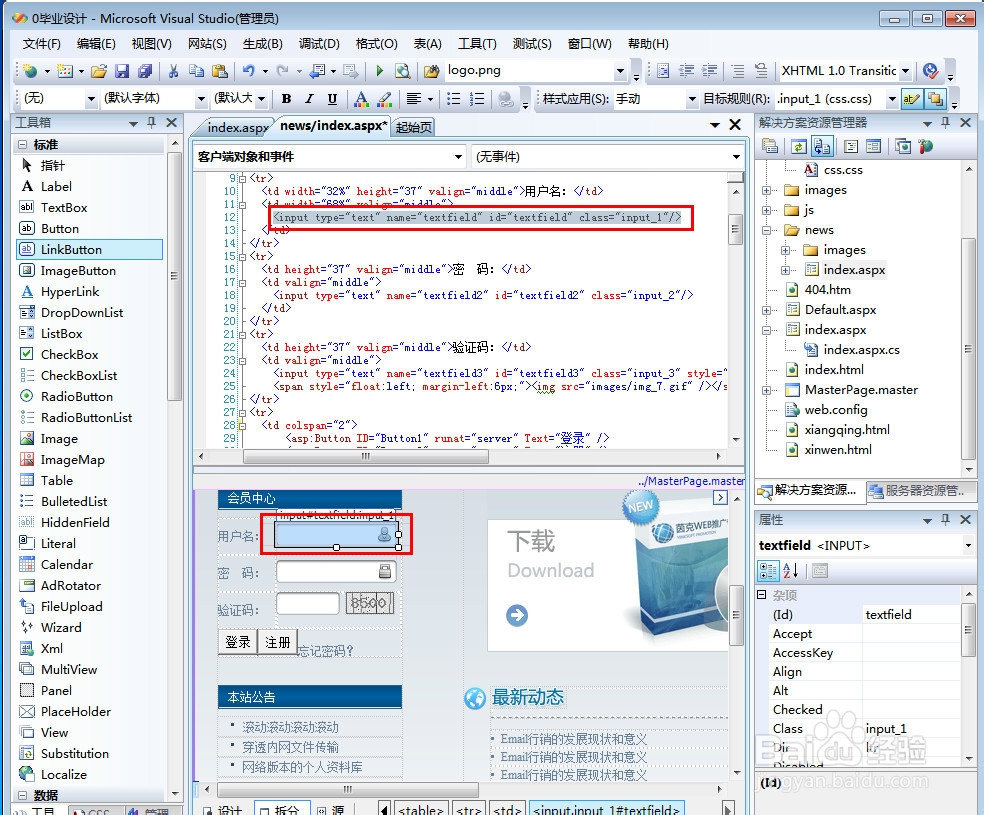Toggle Underline formatting
984x815 pixels.
point(333,99)
